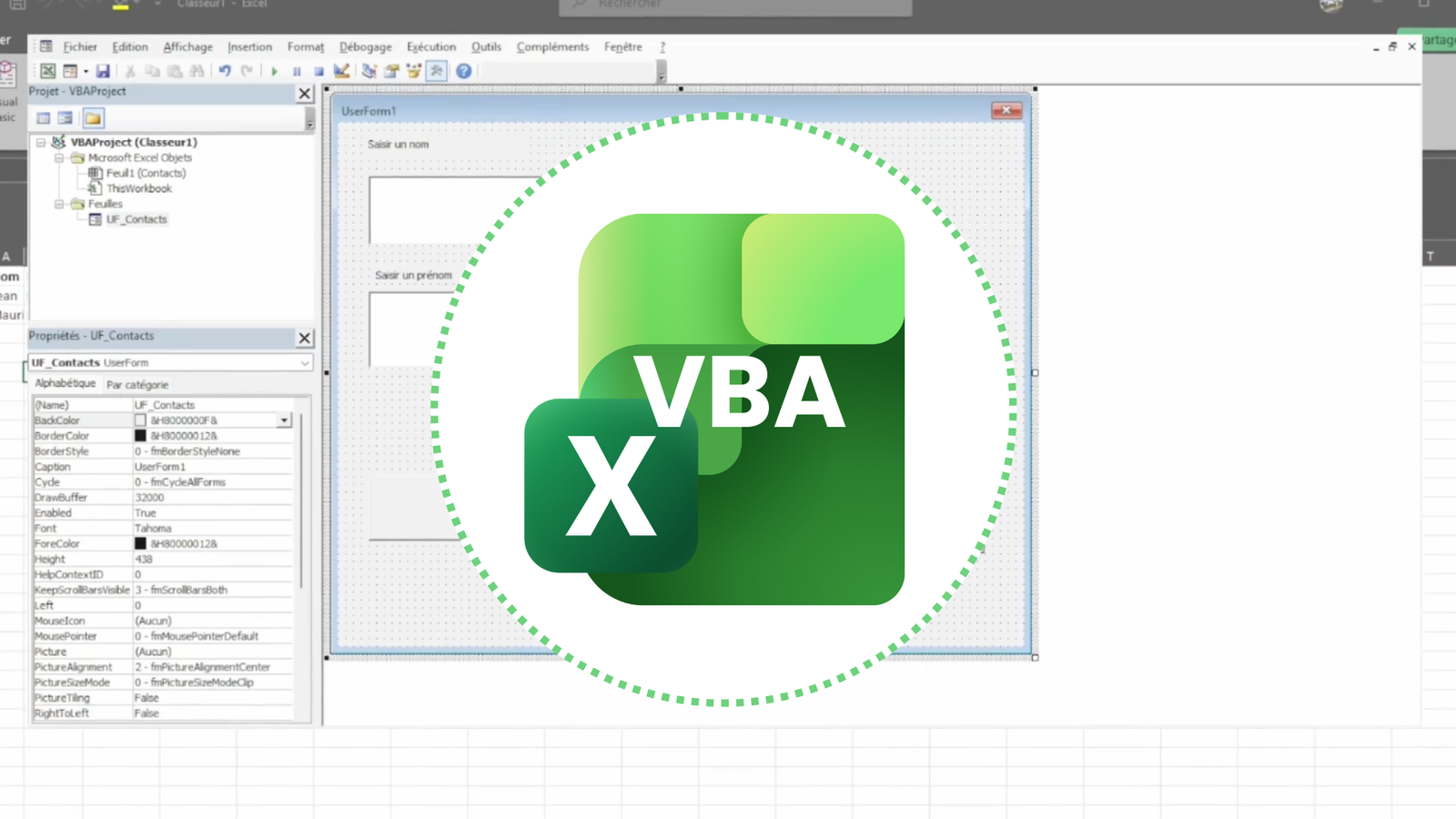This screenshot has height=819, width=1456.
Task: Click the View Microsoft Excel icon
Action: (x=47, y=70)
